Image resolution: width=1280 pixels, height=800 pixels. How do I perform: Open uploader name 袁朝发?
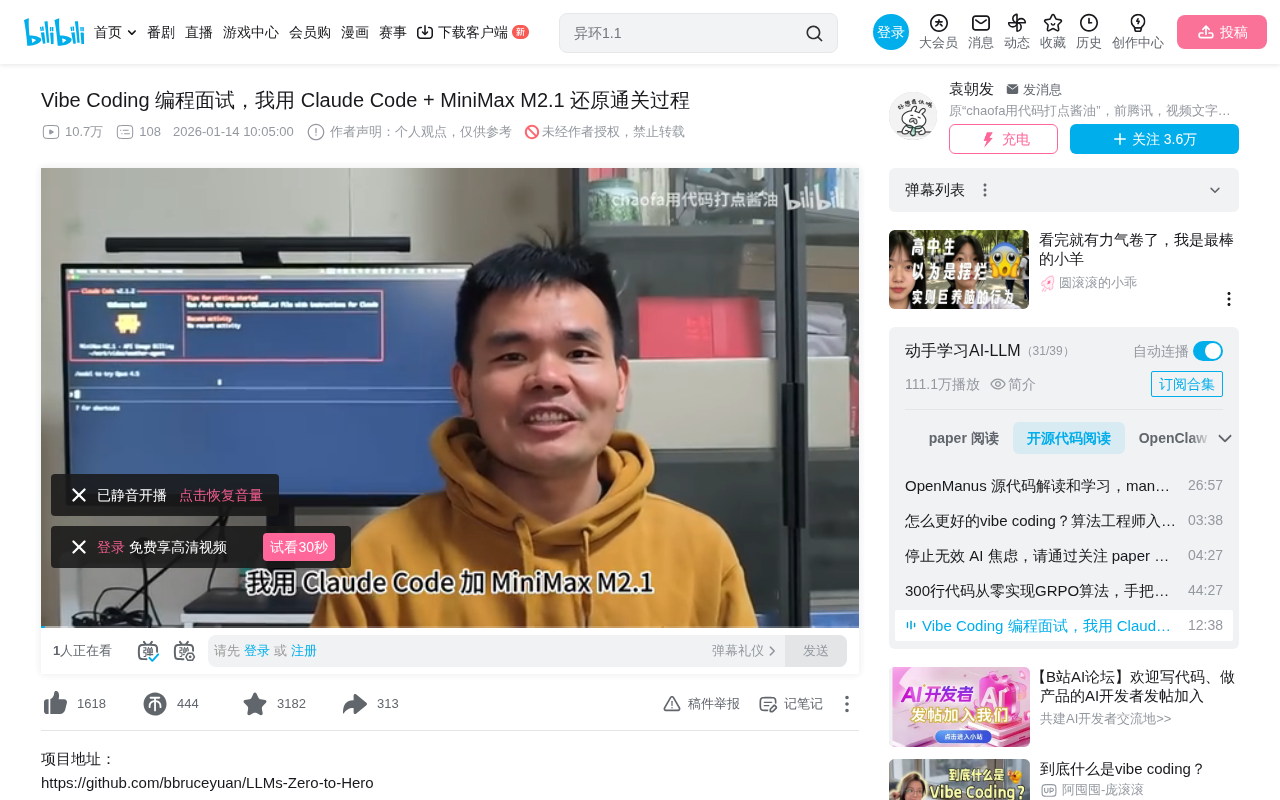971,89
